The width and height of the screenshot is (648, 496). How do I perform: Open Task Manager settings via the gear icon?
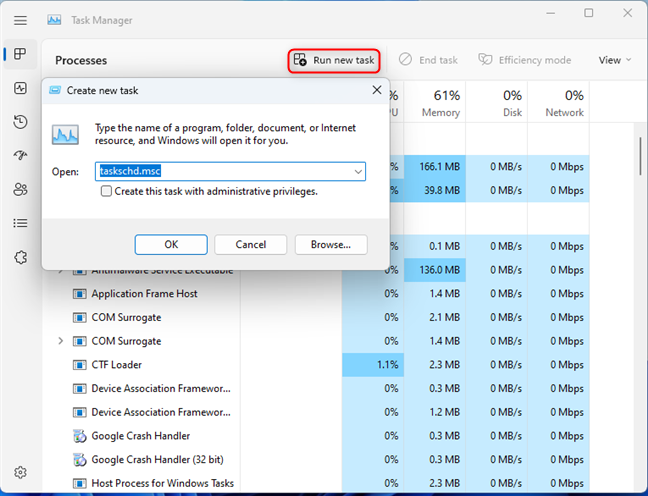click(x=20, y=472)
